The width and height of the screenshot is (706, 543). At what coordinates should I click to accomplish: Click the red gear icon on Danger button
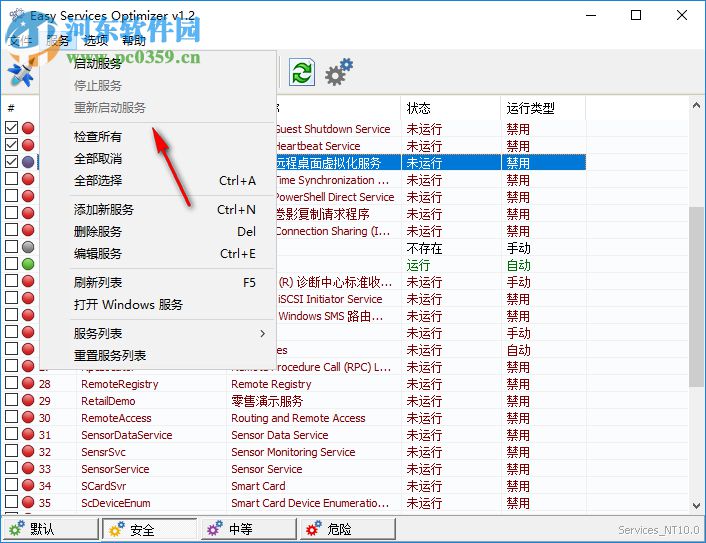pos(314,529)
